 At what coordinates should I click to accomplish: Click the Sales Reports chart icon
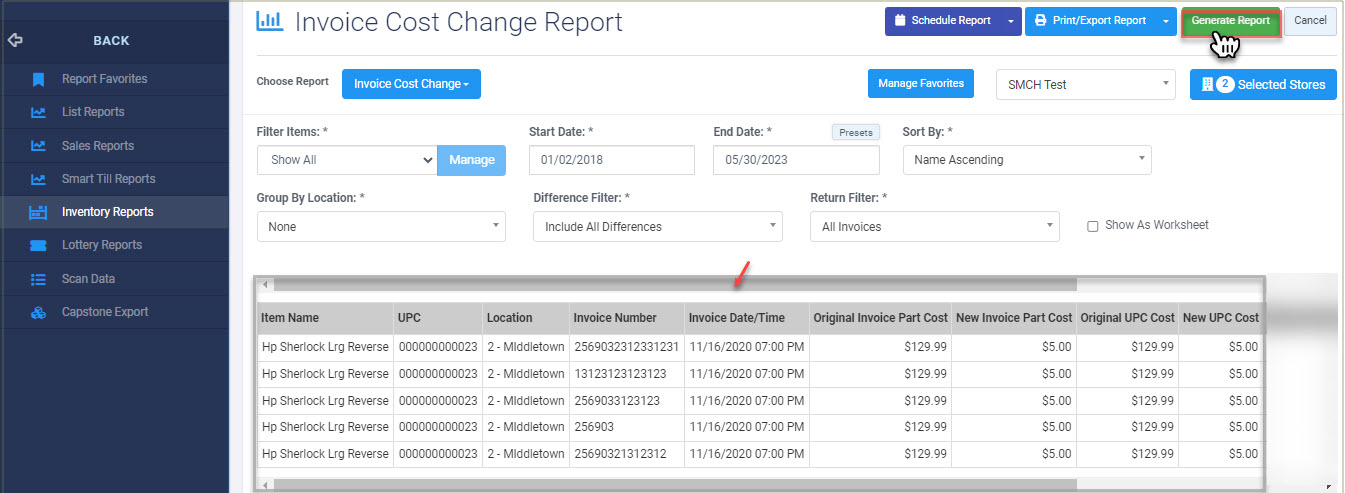[x=38, y=146]
